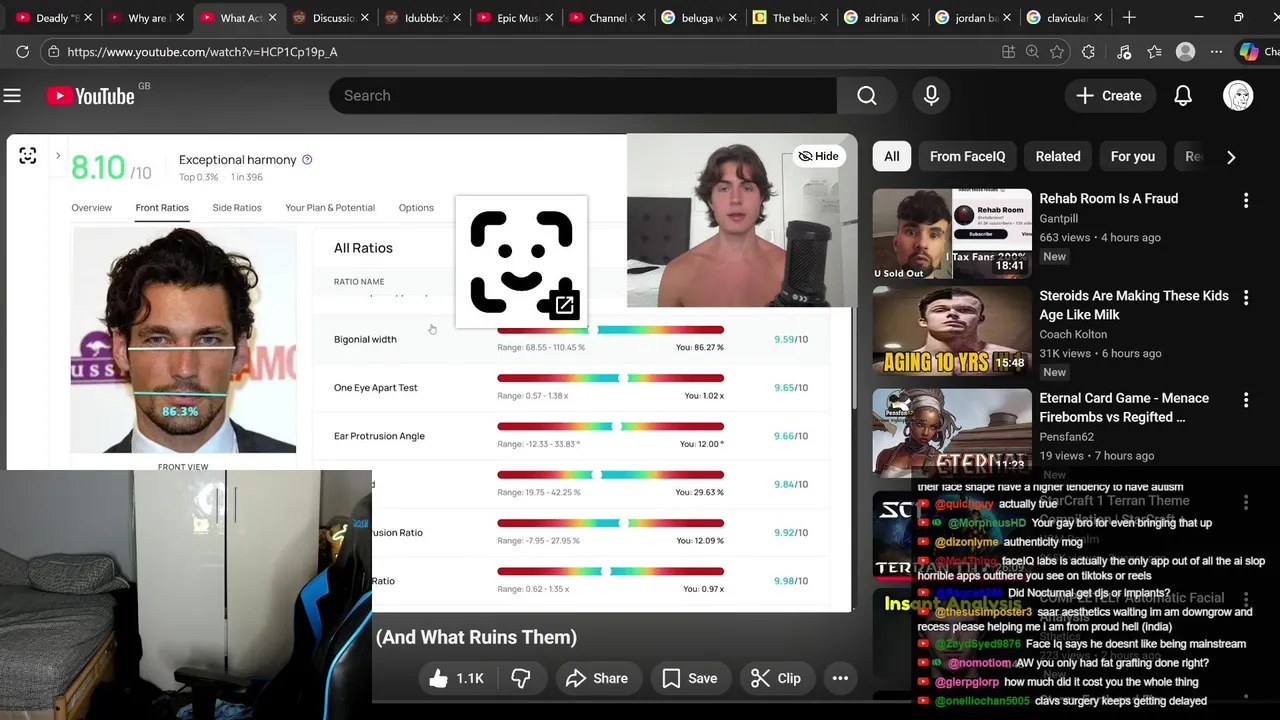The image size is (1280, 720).
Task: Close the 'Discussion' browser tab
Action: 364,18
